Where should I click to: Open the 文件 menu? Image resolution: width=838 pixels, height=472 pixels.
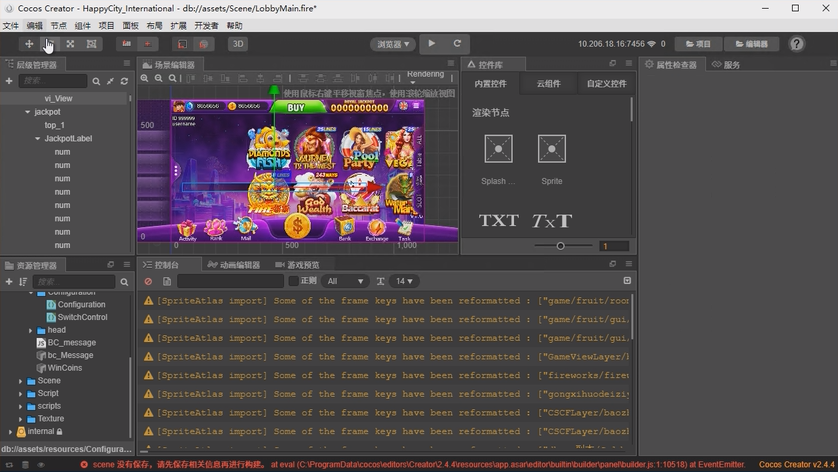coord(11,26)
